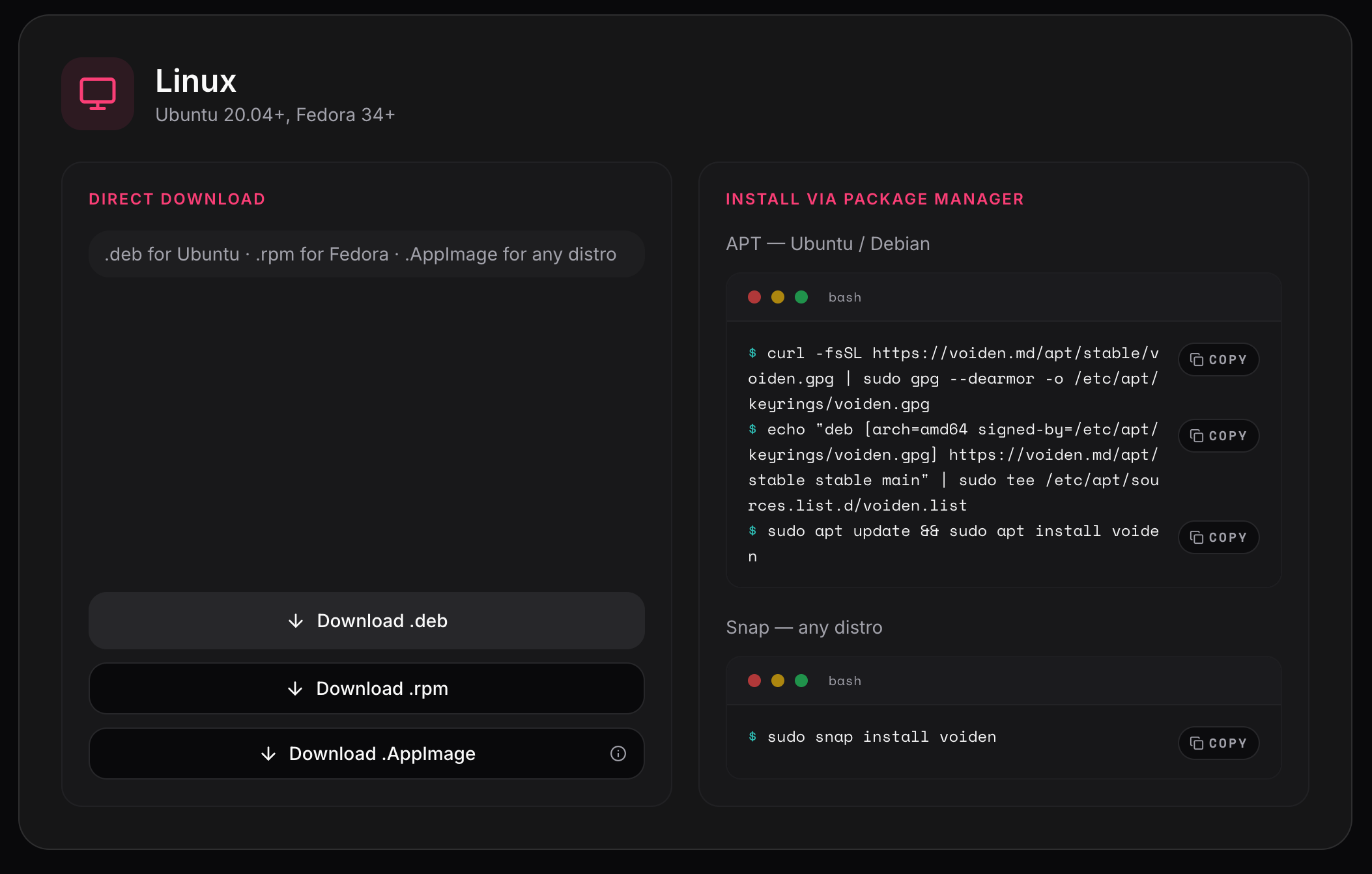The width and height of the screenshot is (1372, 874).
Task: Click the yellow dot in APT terminal
Action: [778, 297]
